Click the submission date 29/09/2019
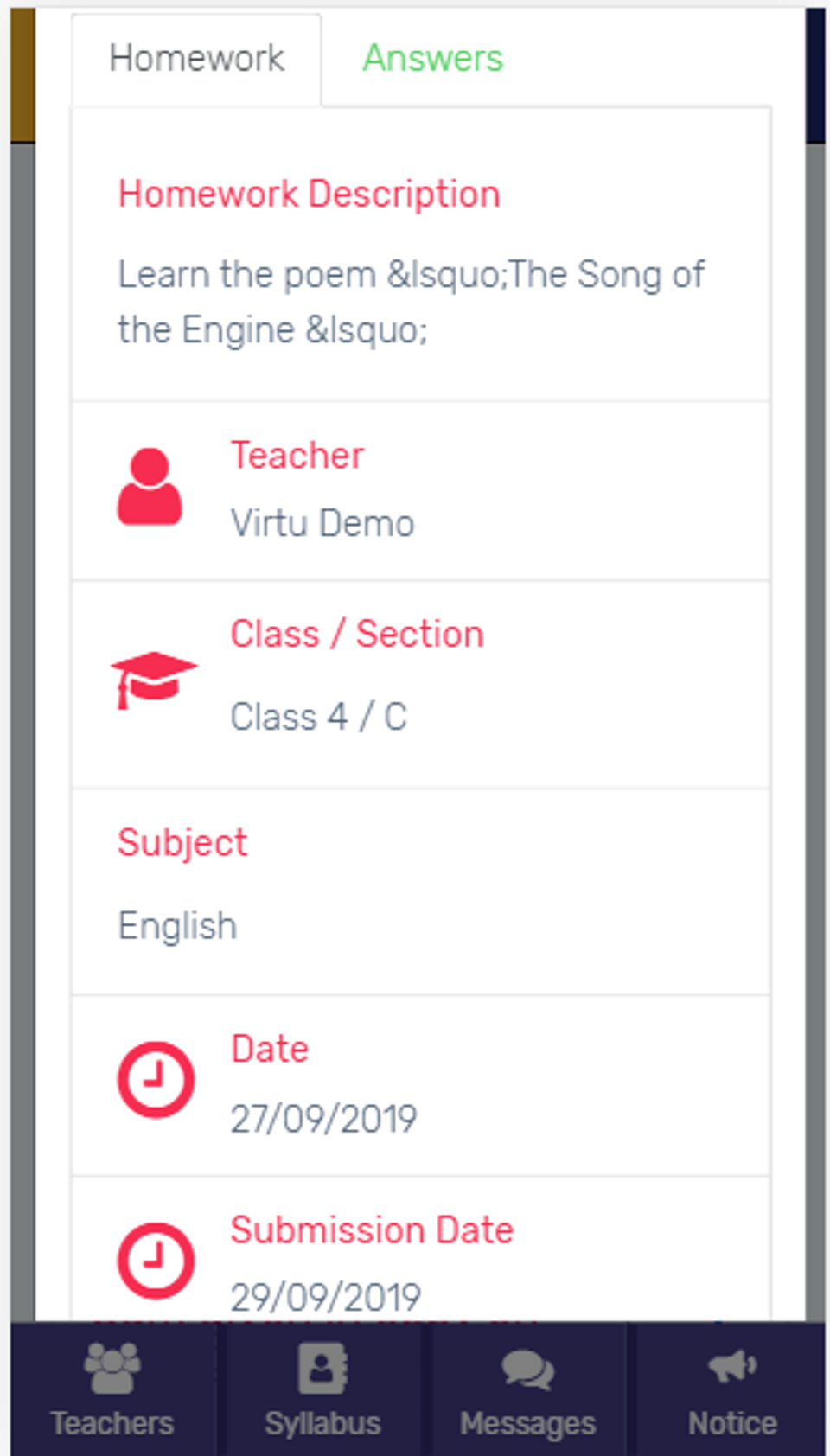The width and height of the screenshot is (830, 1456). click(x=326, y=1297)
